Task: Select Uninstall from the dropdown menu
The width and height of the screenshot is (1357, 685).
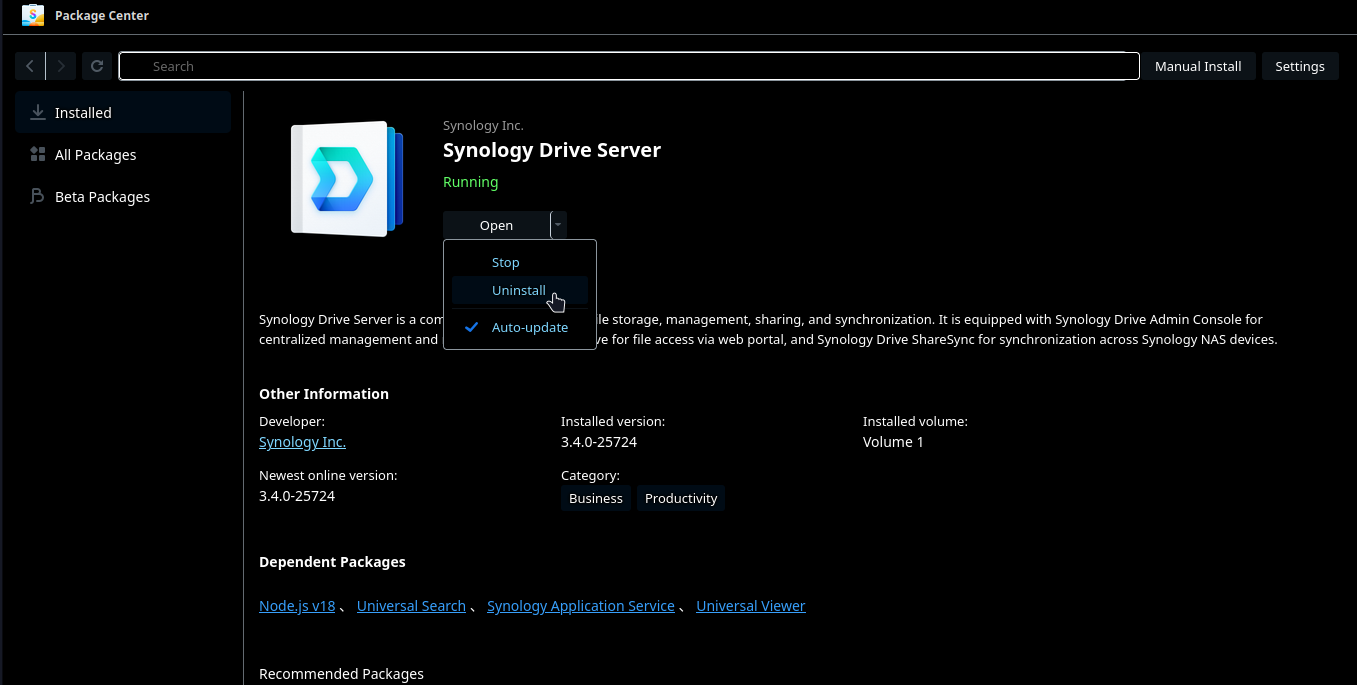Action: pyautogui.click(x=518, y=290)
